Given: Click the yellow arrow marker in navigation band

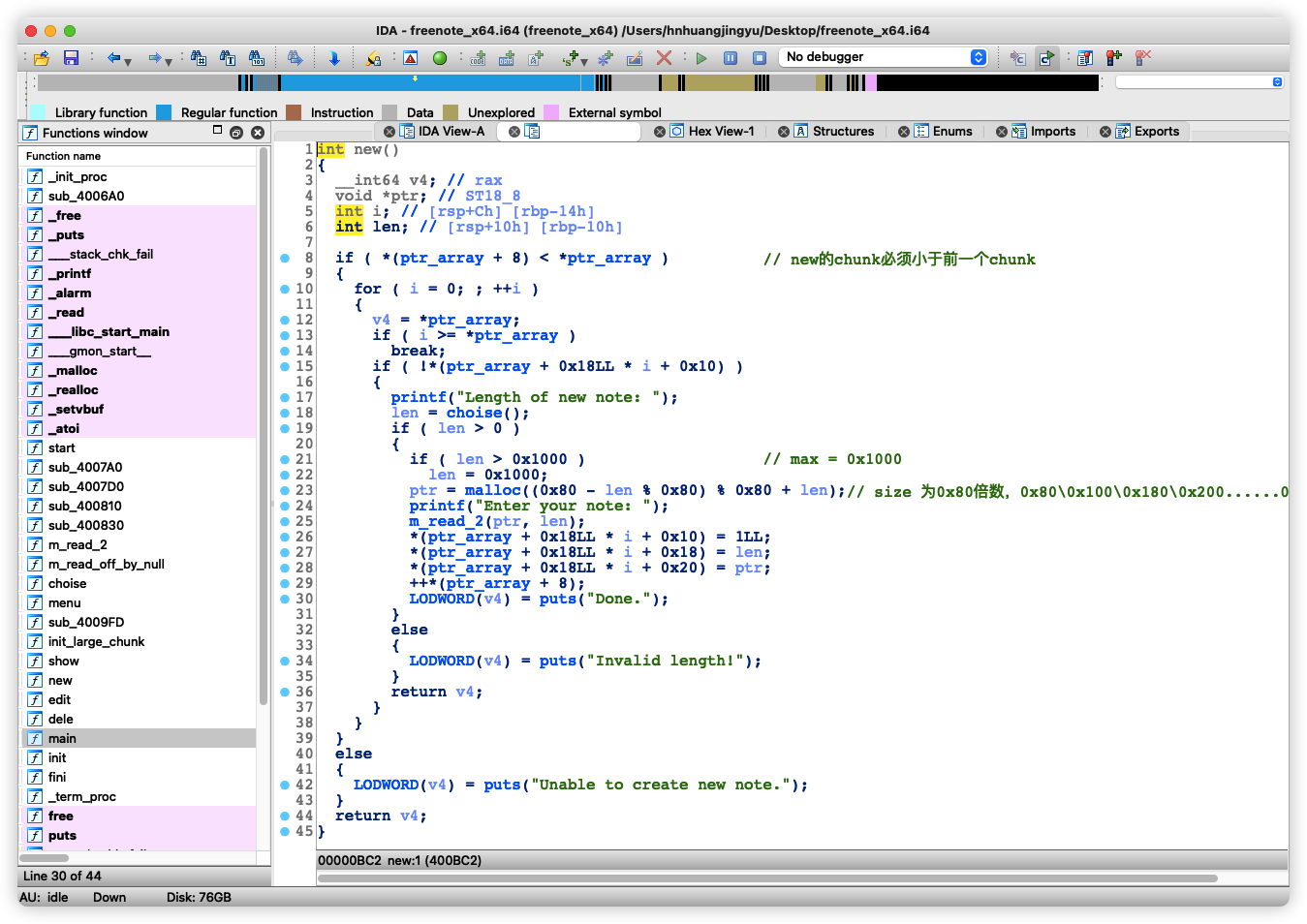Looking at the screenshot, I should coord(416,77).
